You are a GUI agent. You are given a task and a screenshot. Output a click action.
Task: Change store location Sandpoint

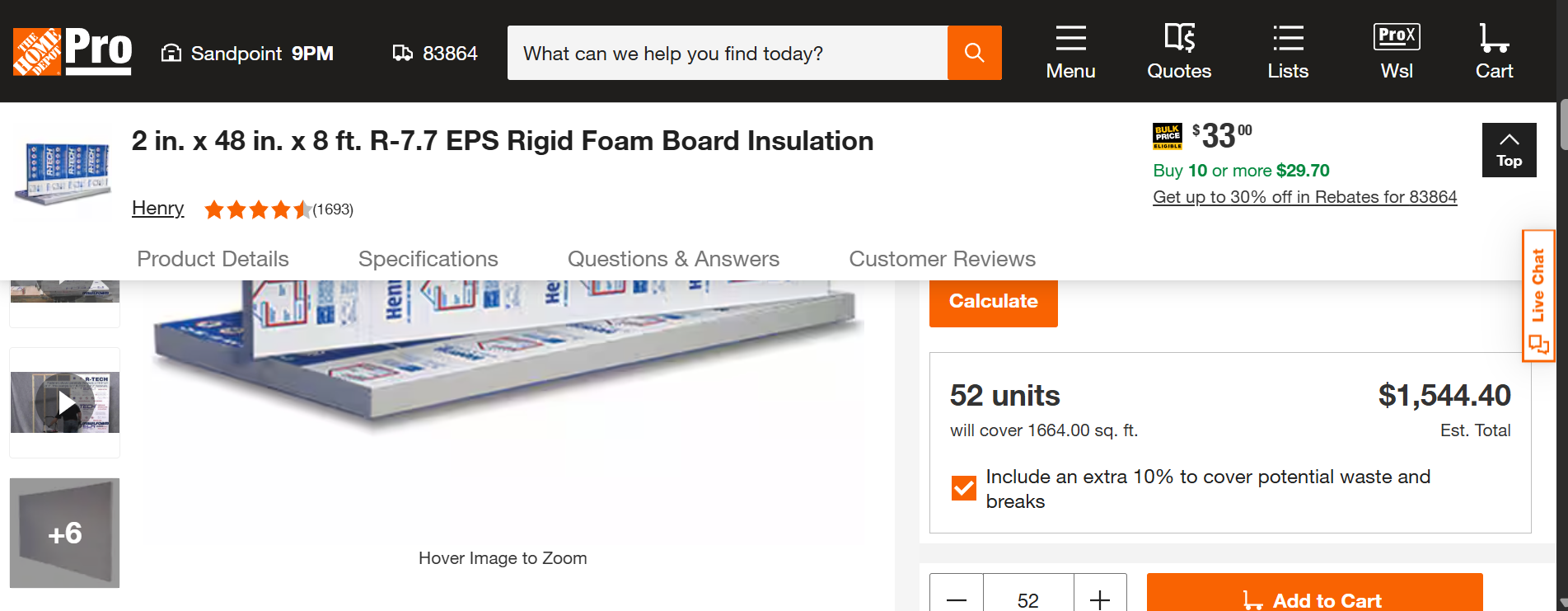(247, 54)
